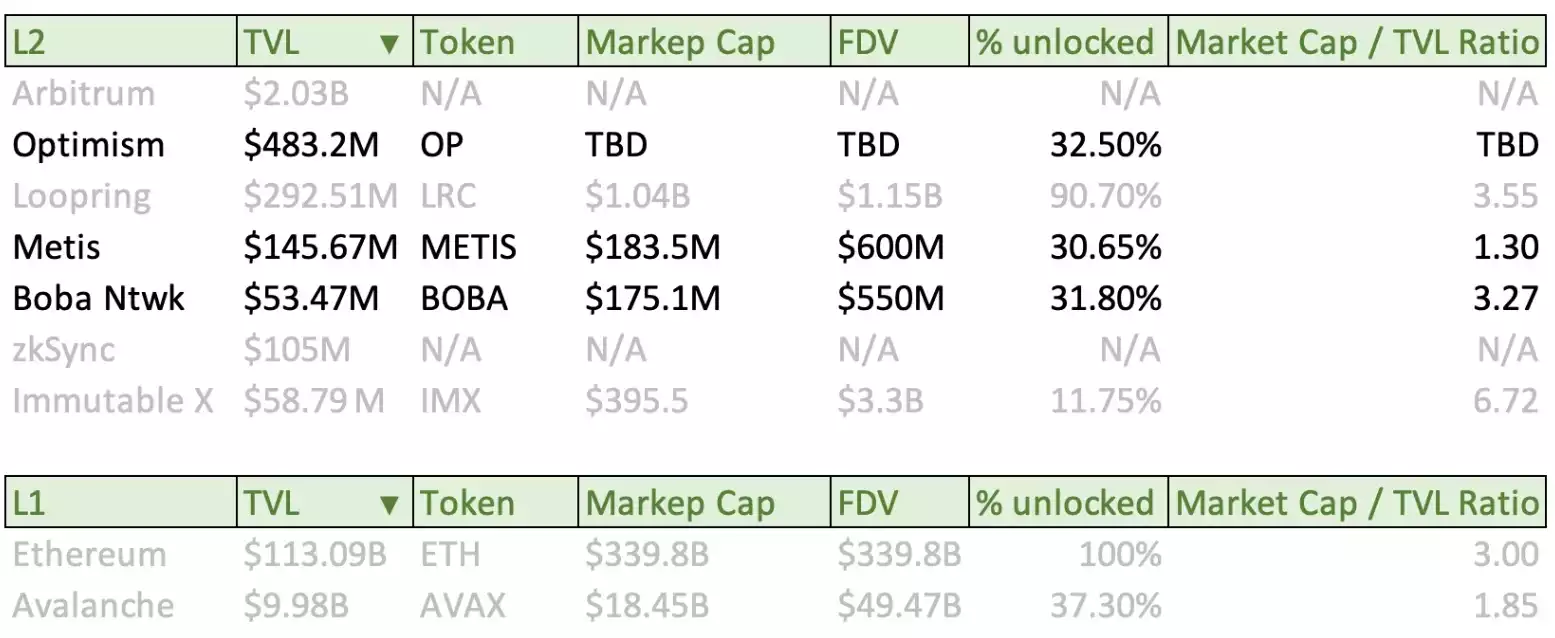Select the AVAX token cell

464,605
